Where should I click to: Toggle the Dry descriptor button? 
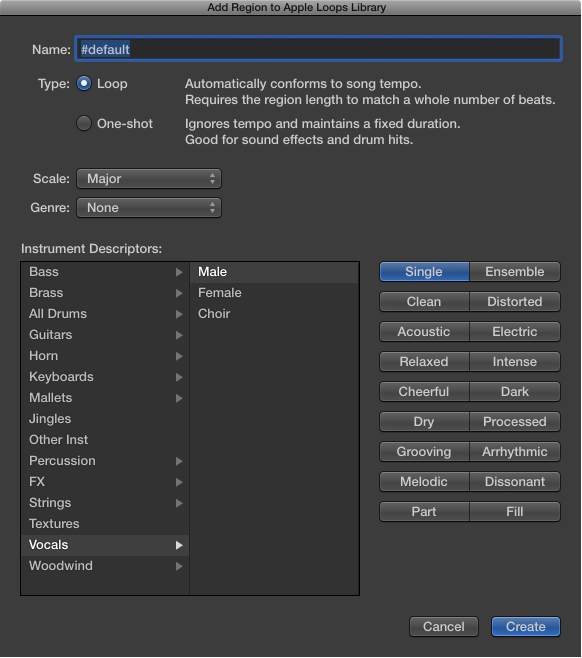tap(424, 422)
